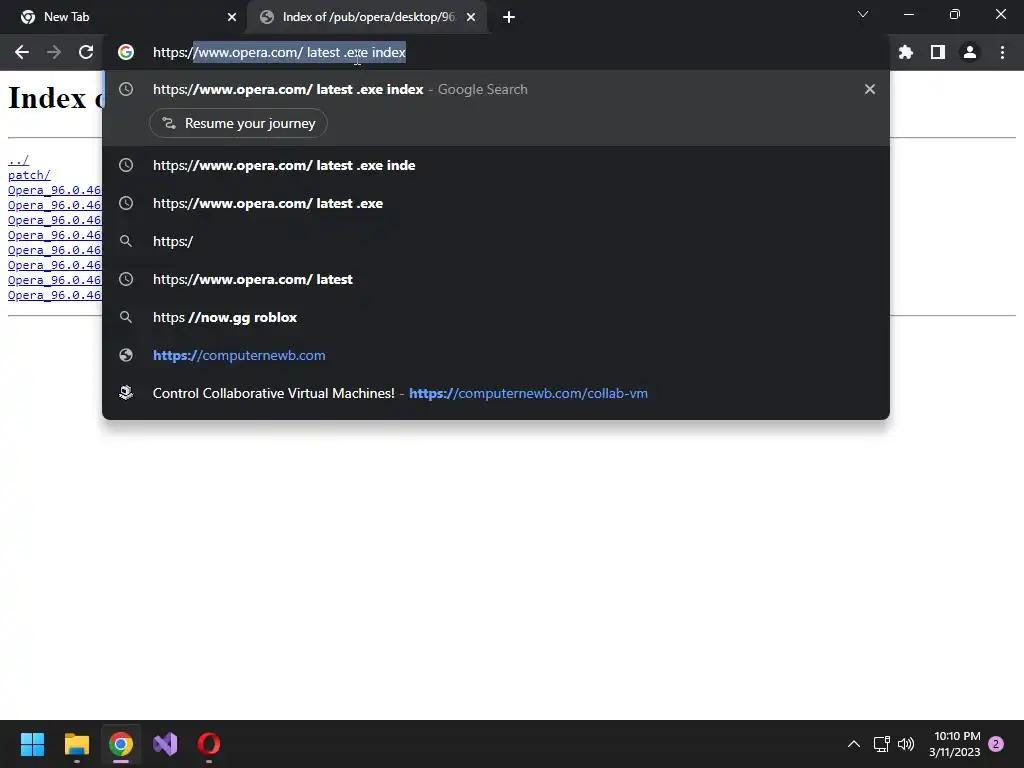Close the New Tab tab
1024x768 pixels.
tap(232, 17)
